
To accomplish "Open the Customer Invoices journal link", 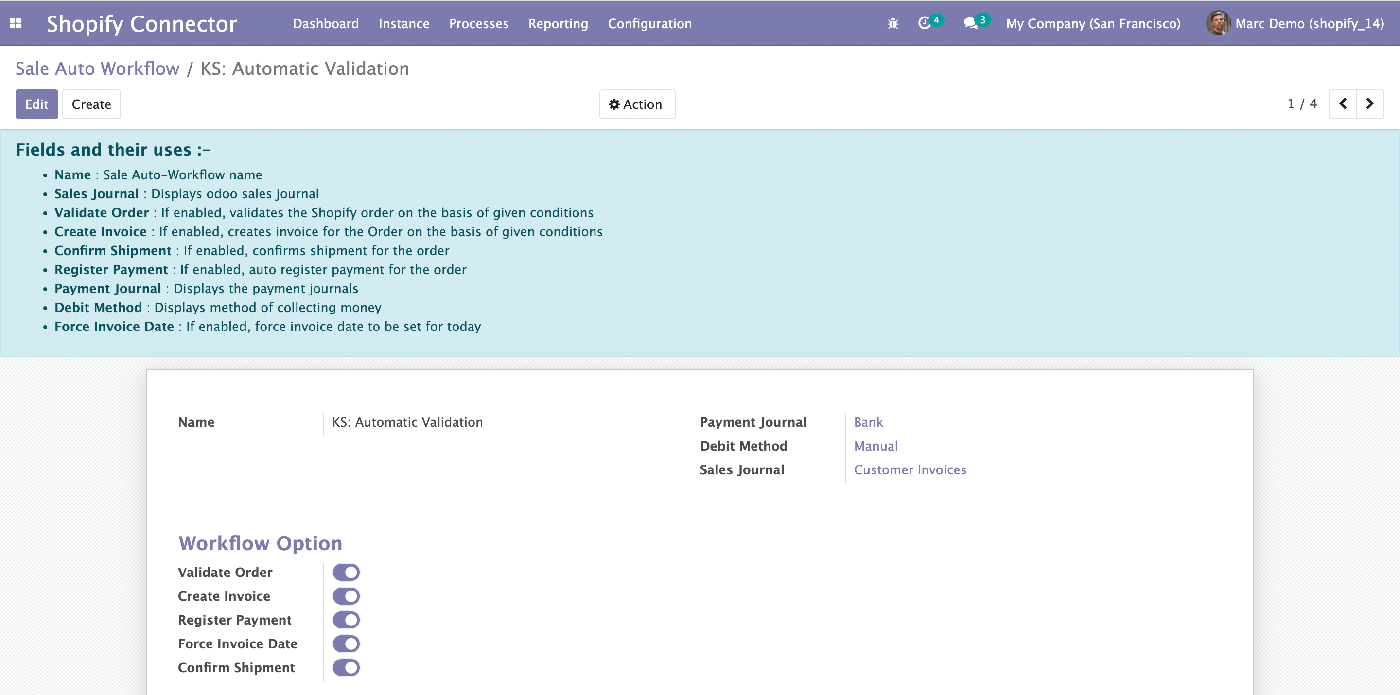I will tap(910, 470).
